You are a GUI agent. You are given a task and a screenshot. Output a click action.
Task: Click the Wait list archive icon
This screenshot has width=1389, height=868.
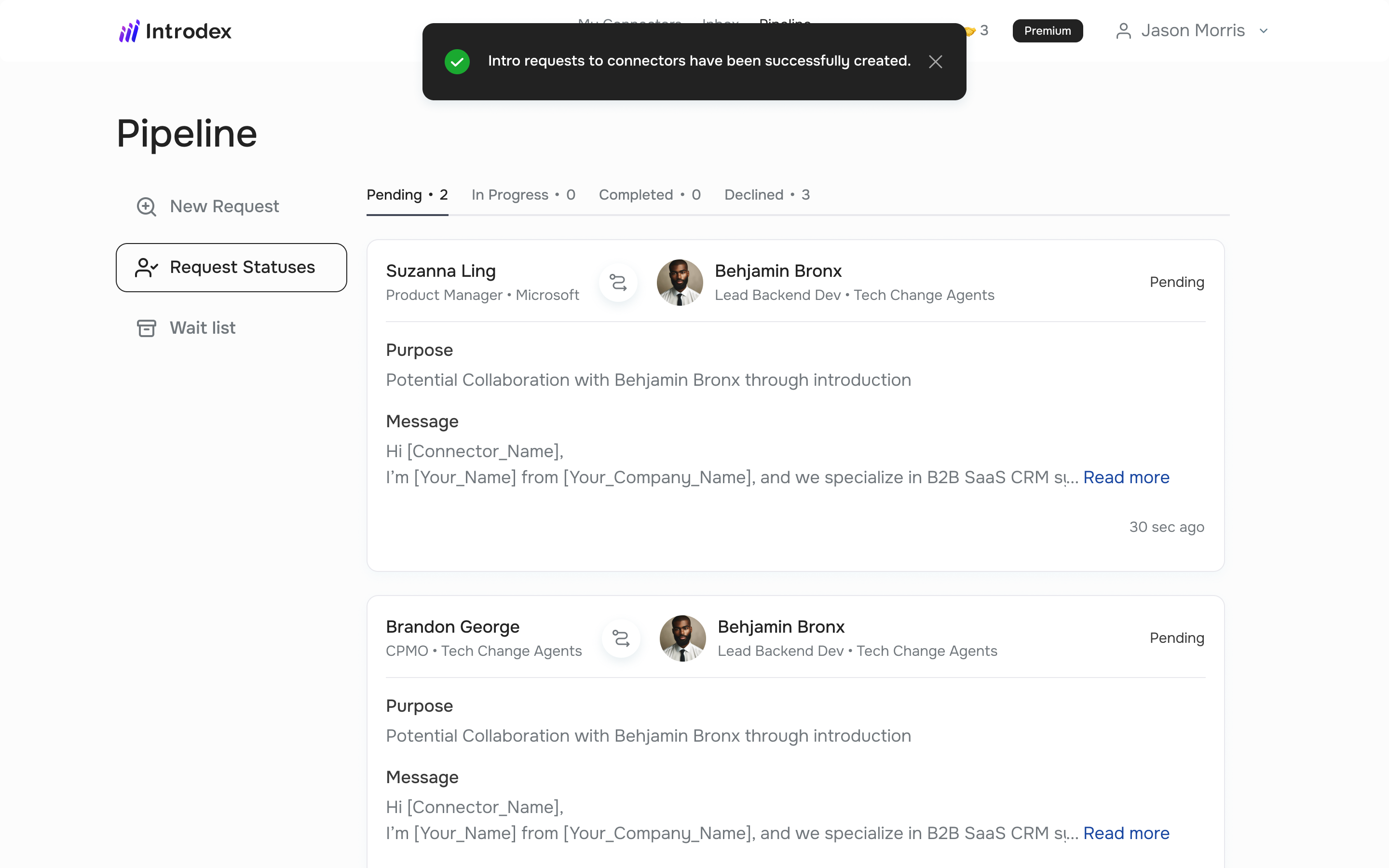146,328
